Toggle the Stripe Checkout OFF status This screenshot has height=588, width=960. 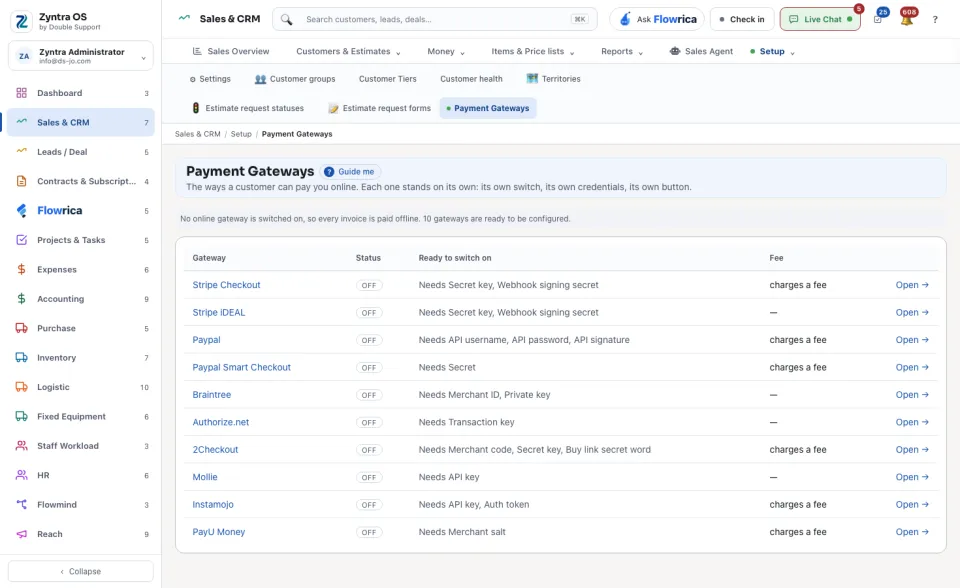click(369, 285)
